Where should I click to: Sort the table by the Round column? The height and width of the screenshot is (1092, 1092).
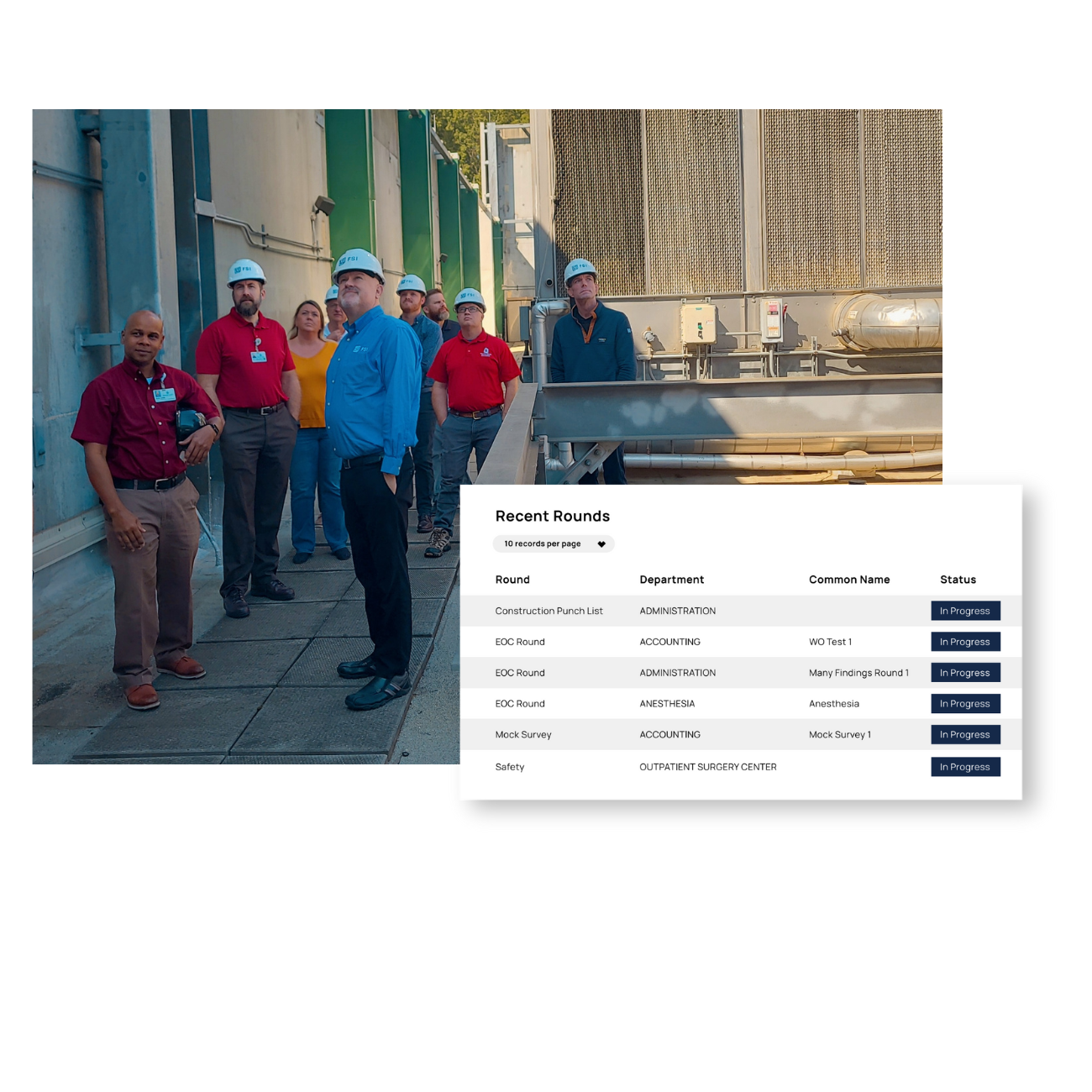click(512, 580)
